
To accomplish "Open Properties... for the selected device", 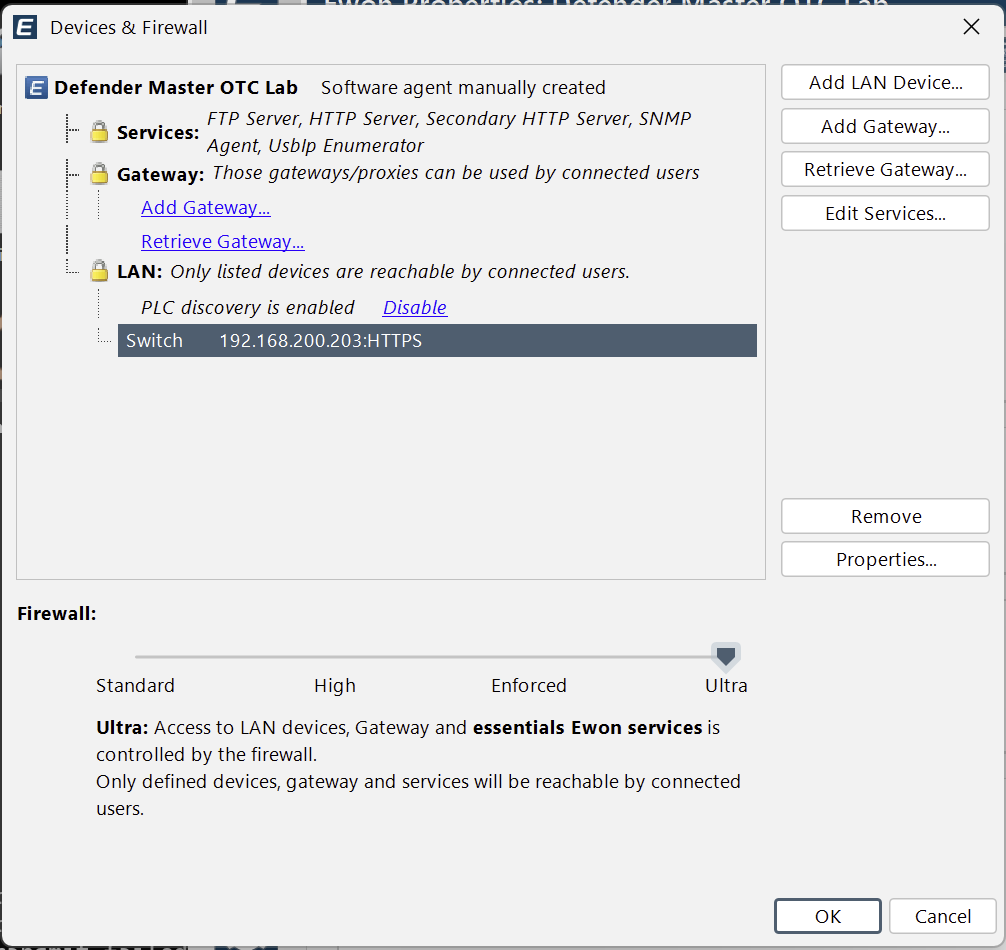I will click(x=885, y=559).
